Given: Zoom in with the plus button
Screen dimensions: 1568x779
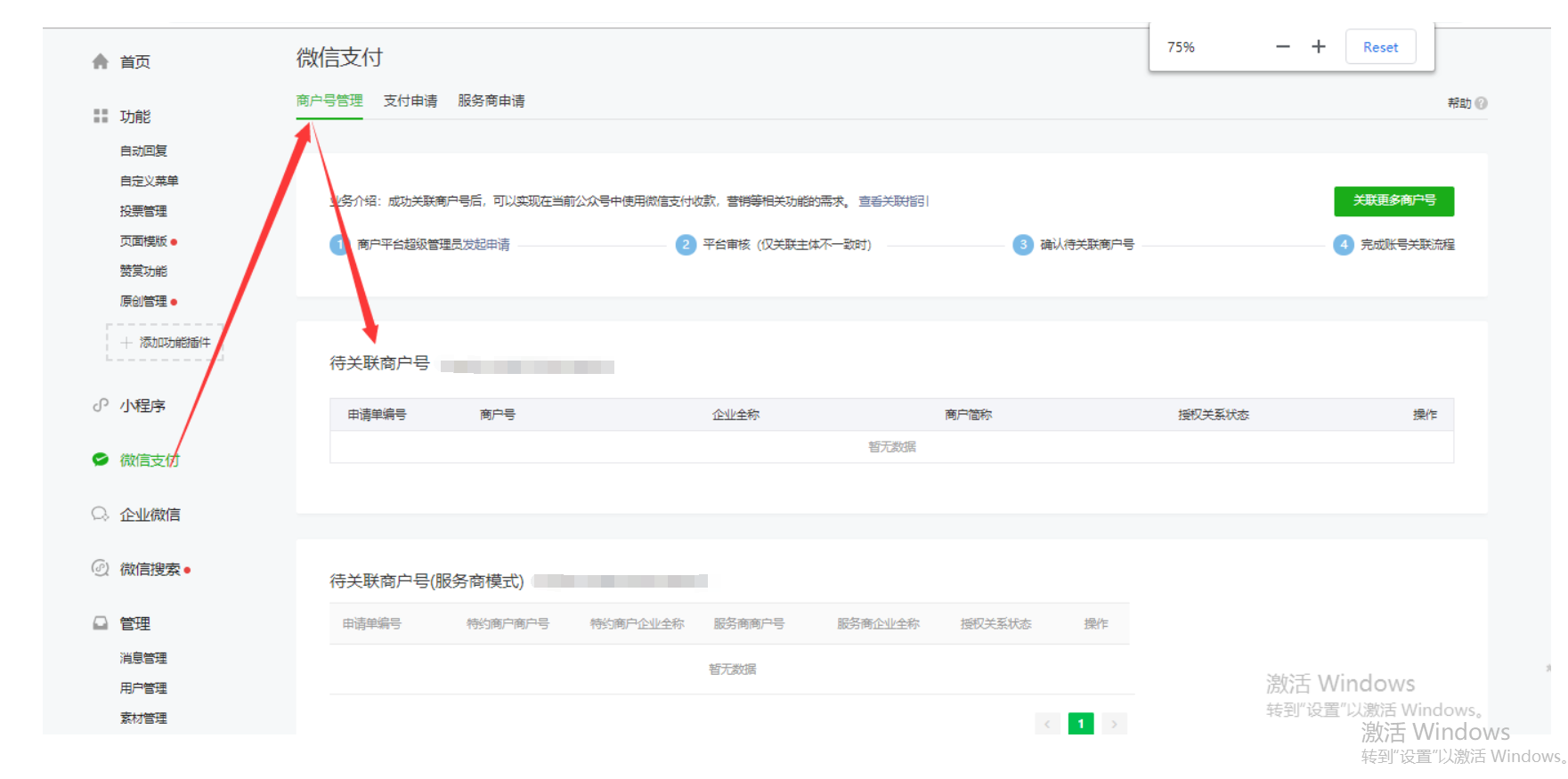Looking at the screenshot, I should point(1319,47).
